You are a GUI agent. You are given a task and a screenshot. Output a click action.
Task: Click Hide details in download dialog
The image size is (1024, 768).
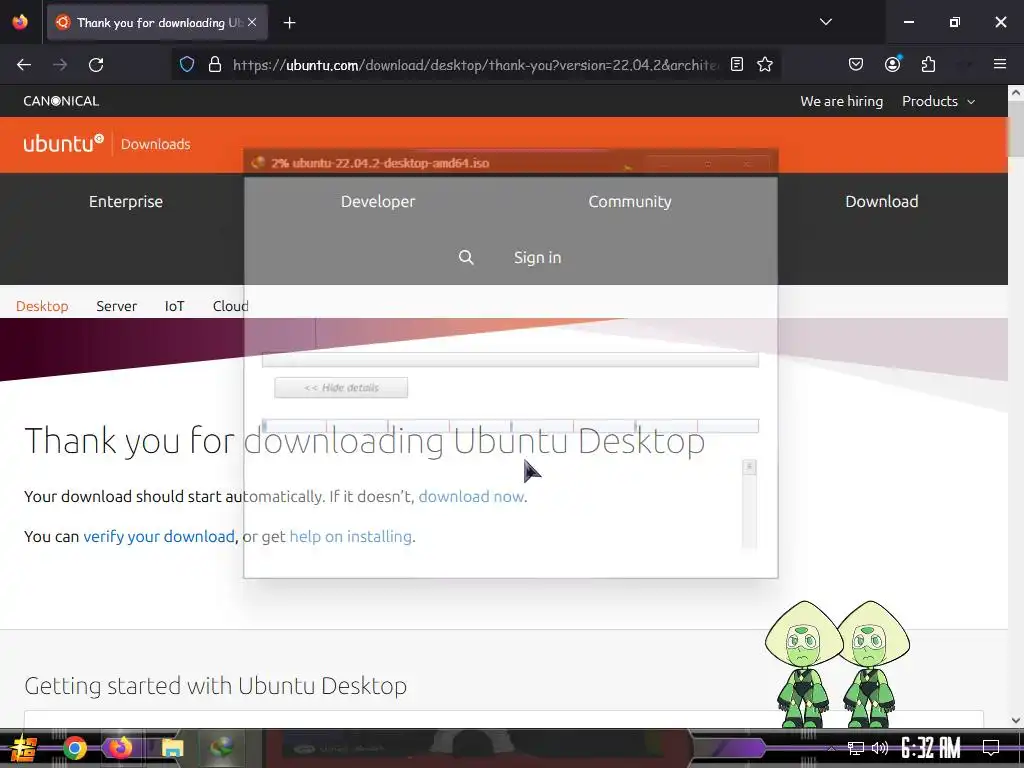(x=341, y=388)
